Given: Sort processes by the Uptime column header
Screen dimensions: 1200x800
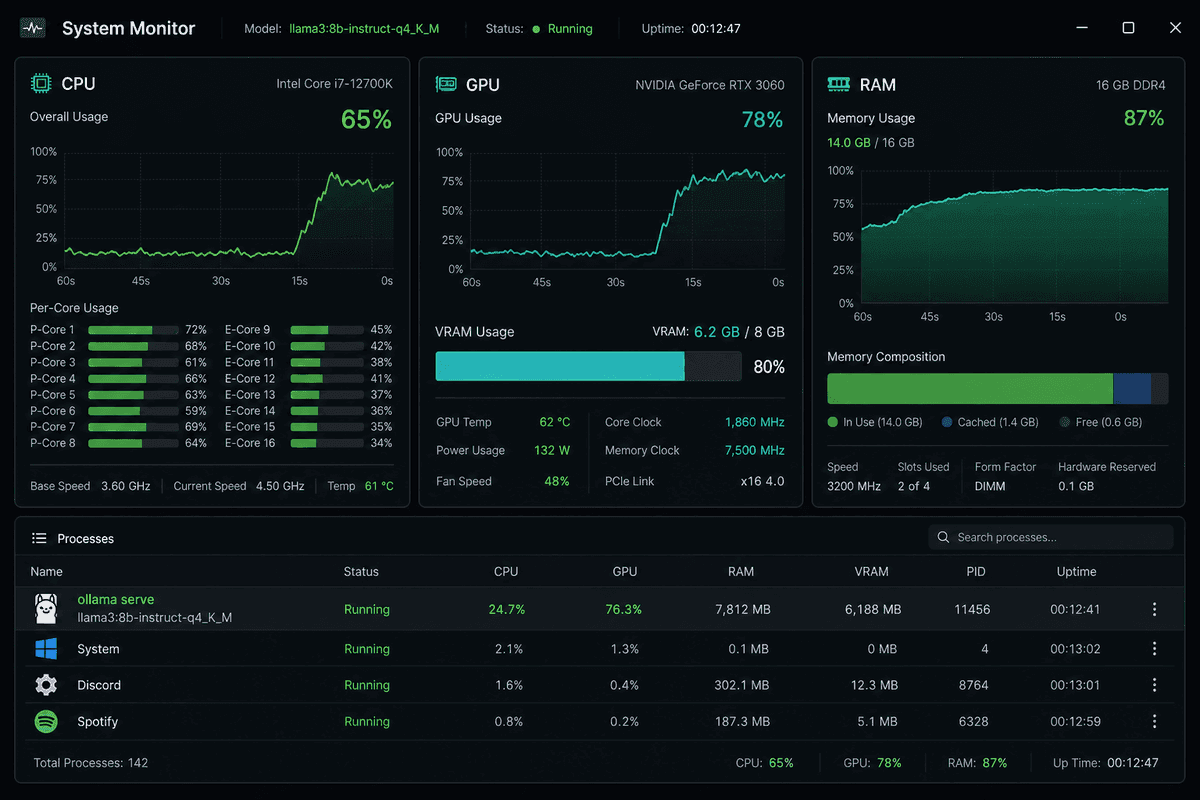Looking at the screenshot, I should point(1076,572).
